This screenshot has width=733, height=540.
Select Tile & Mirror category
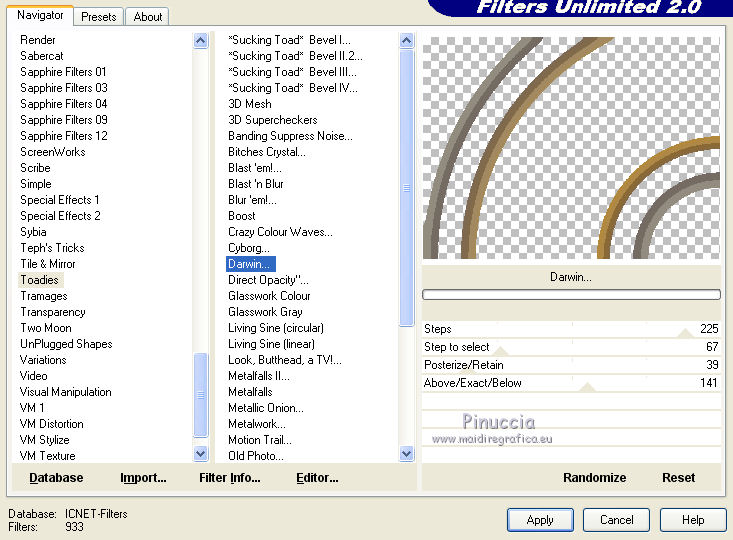coord(48,264)
